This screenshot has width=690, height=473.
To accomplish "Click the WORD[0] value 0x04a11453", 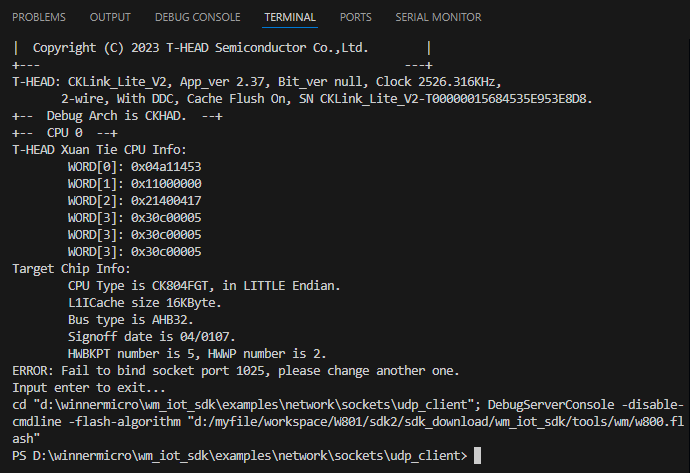I will 166,167.
